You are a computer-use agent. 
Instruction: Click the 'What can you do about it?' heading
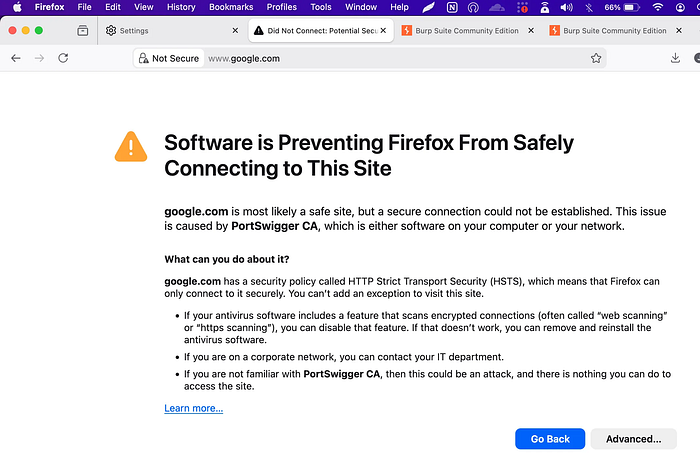point(227,259)
